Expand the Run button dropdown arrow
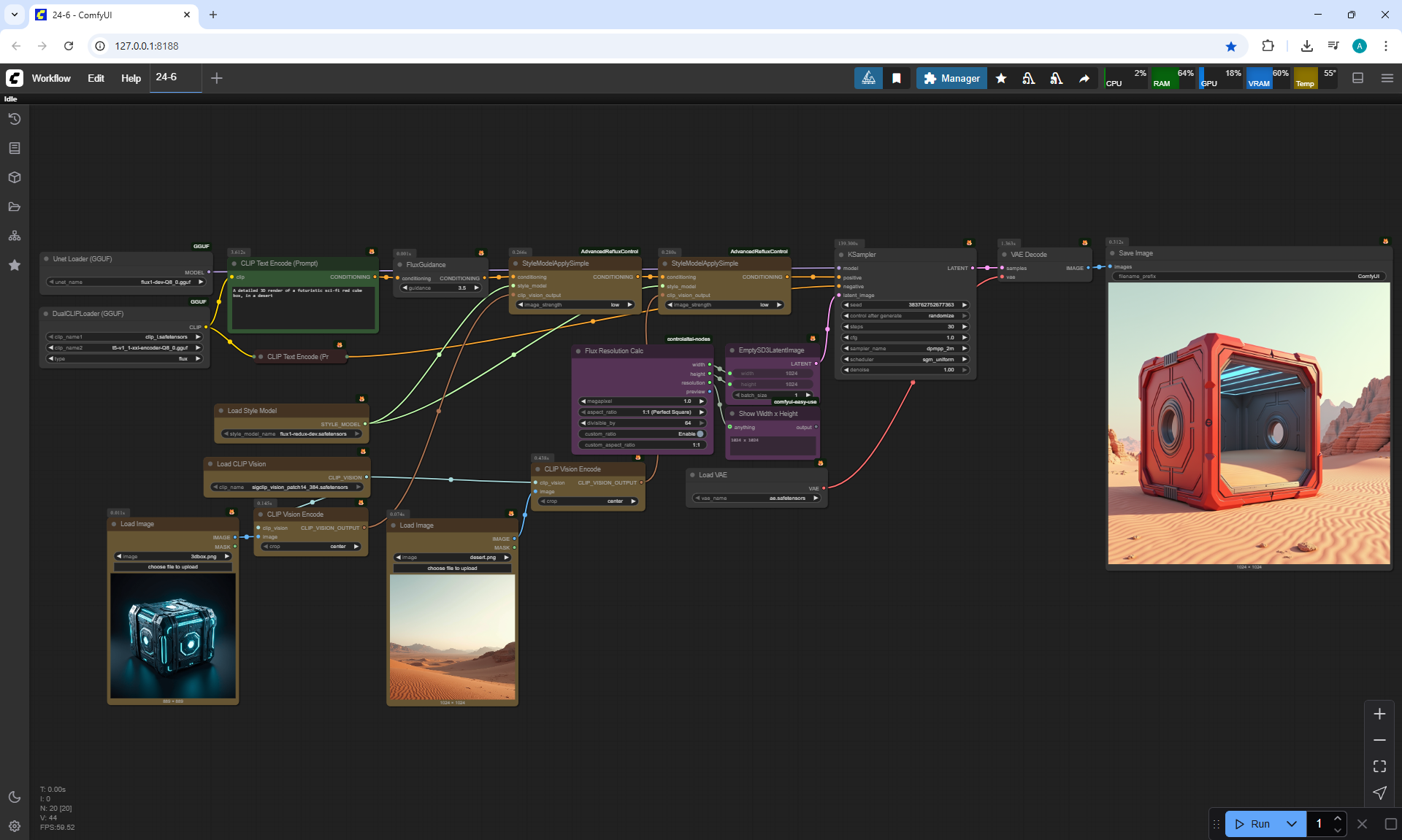This screenshot has width=1402, height=840. (x=1291, y=824)
